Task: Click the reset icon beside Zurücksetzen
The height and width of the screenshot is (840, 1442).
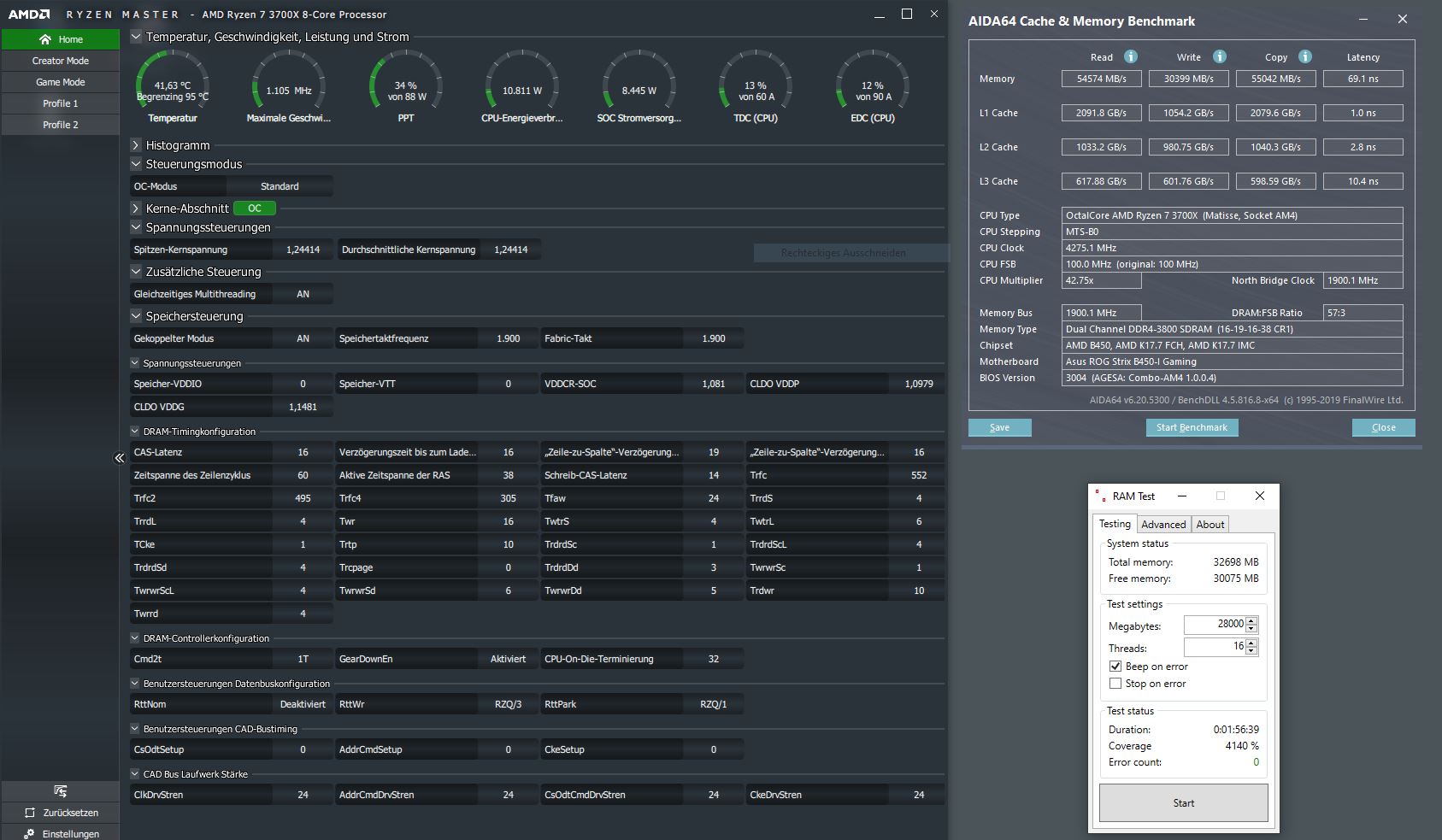Action: (x=30, y=813)
